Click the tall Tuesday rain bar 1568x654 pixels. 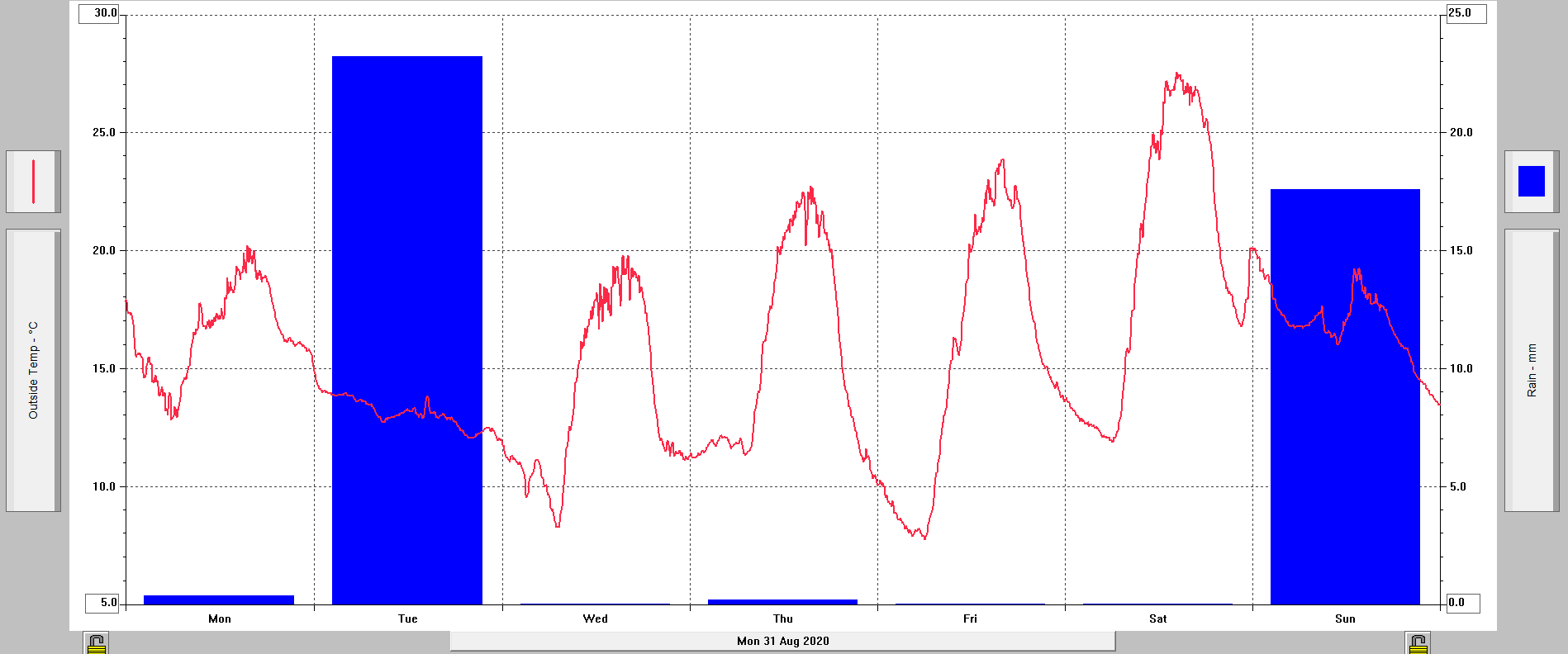point(406,330)
